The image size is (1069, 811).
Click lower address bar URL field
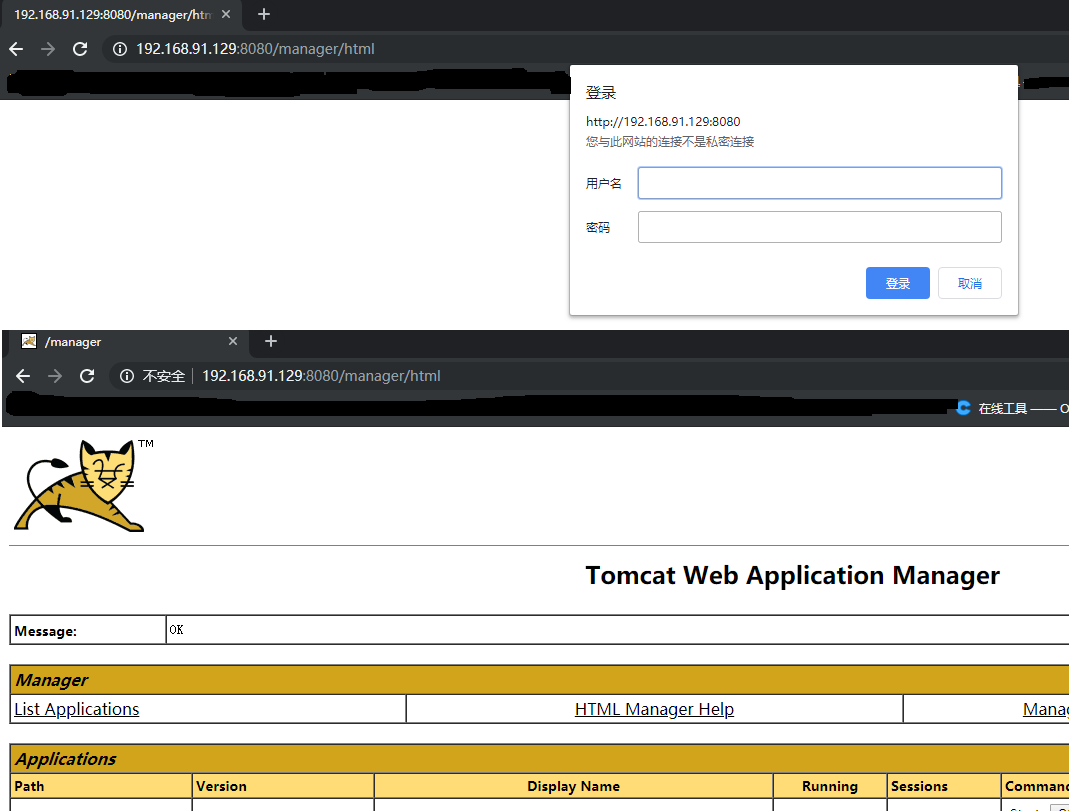tap(321, 376)
